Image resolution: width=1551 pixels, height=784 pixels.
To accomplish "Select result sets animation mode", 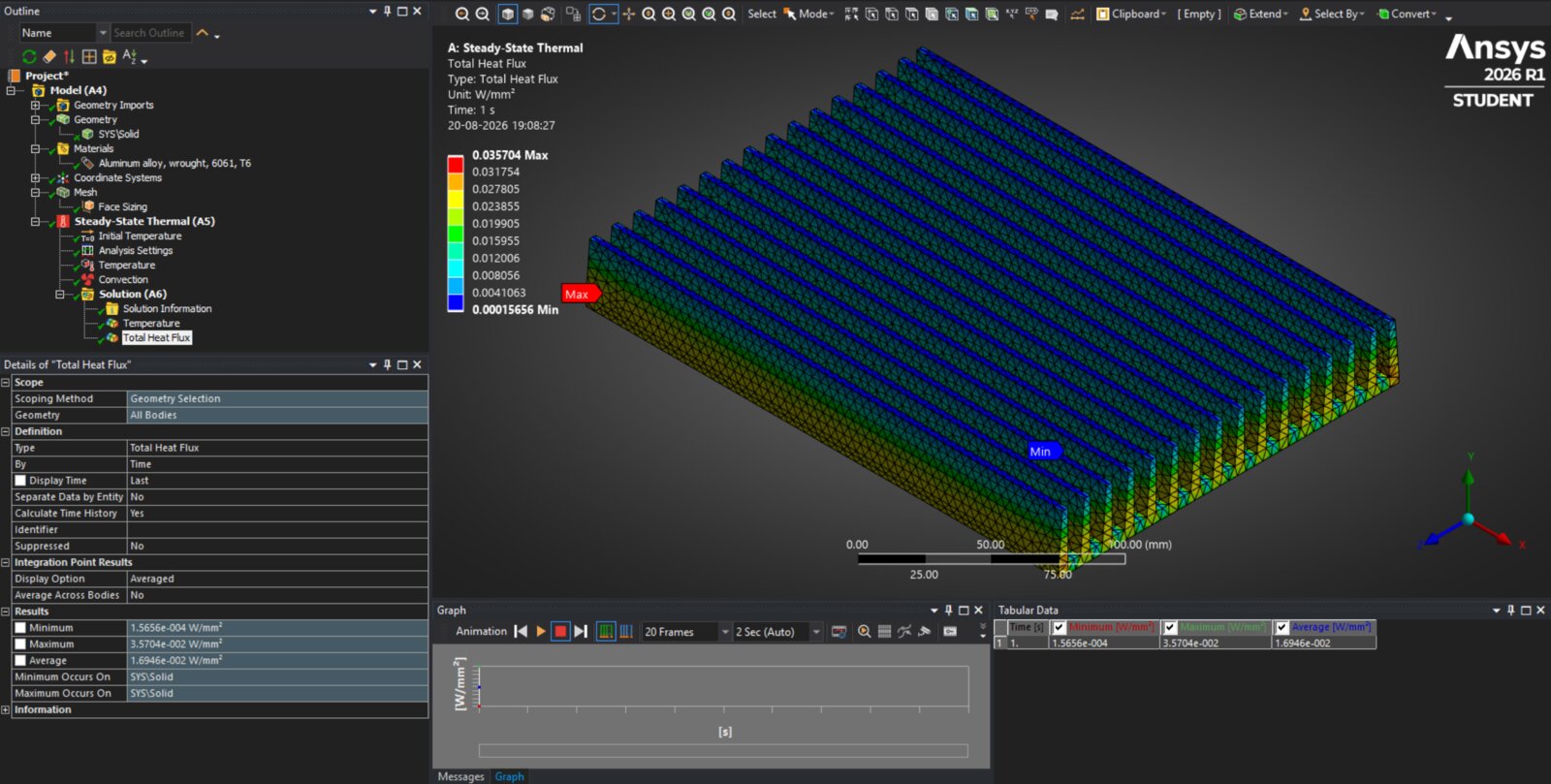I will pos(626,631).
